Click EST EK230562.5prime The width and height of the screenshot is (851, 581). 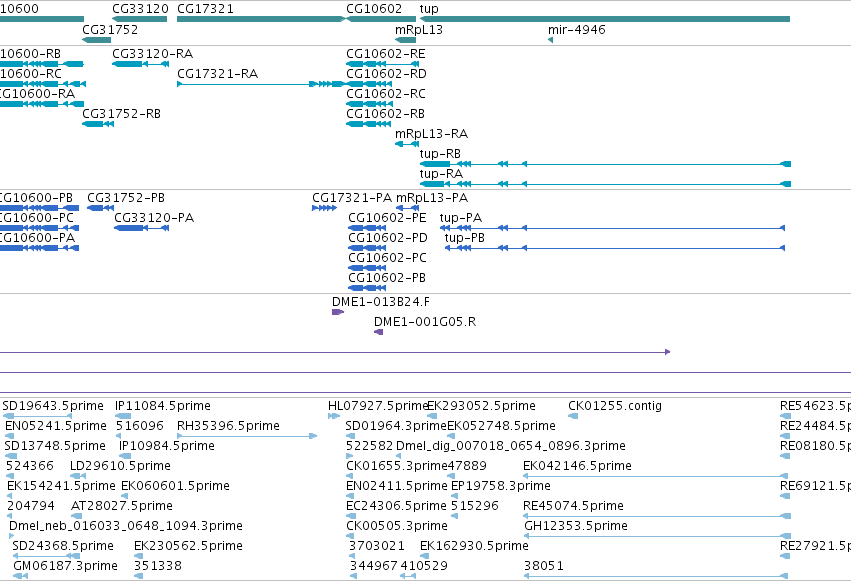point(188,547)
